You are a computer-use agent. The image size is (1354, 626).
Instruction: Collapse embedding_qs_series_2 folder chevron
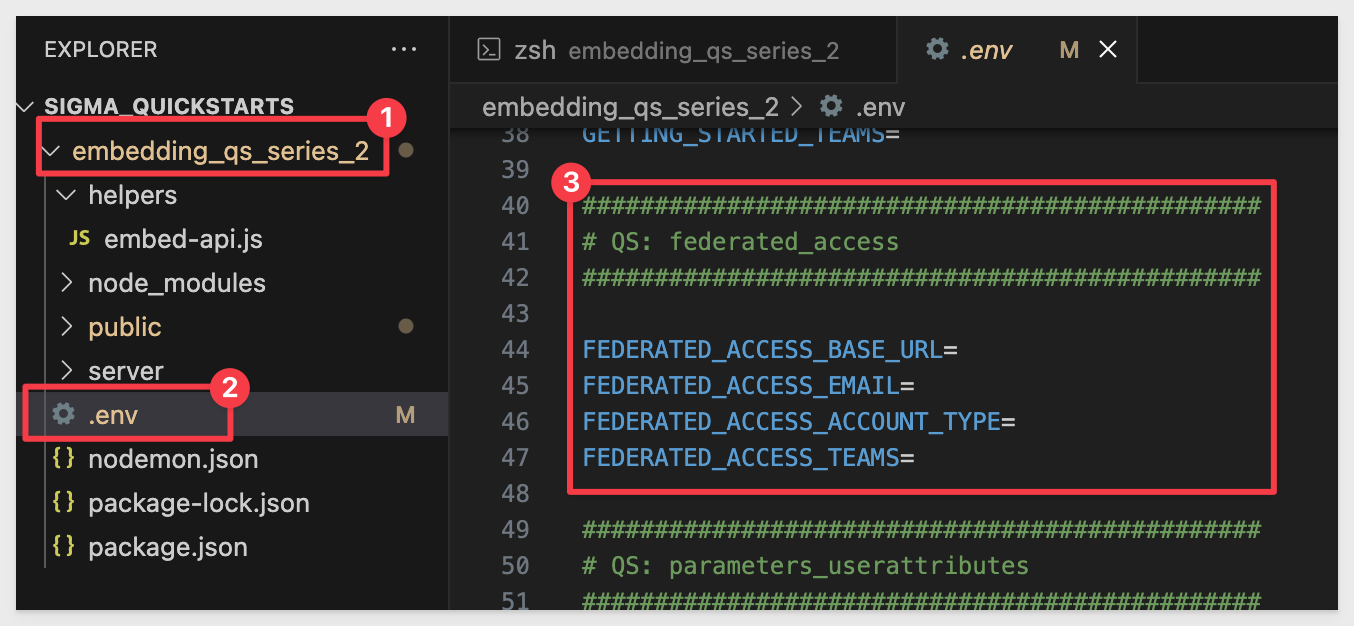pos(51,152)
